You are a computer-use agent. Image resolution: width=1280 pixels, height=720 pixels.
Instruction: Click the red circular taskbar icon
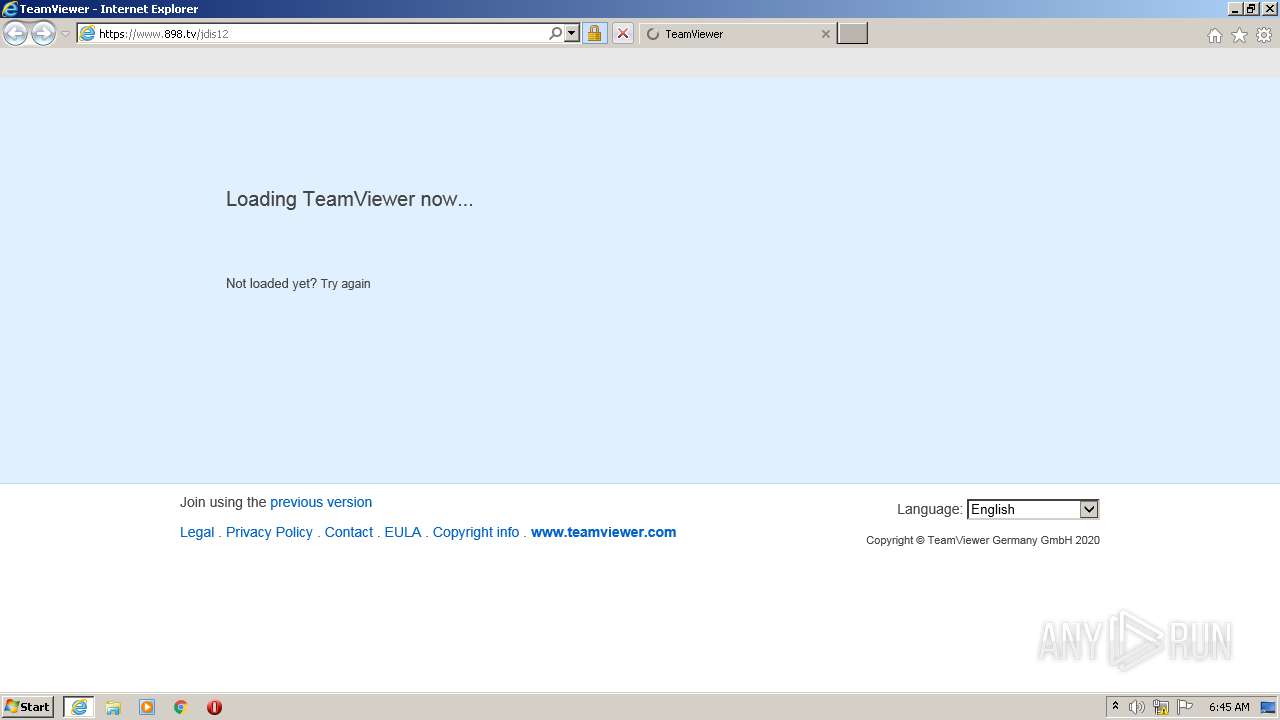pyautogui.click(x=214, y=707)
